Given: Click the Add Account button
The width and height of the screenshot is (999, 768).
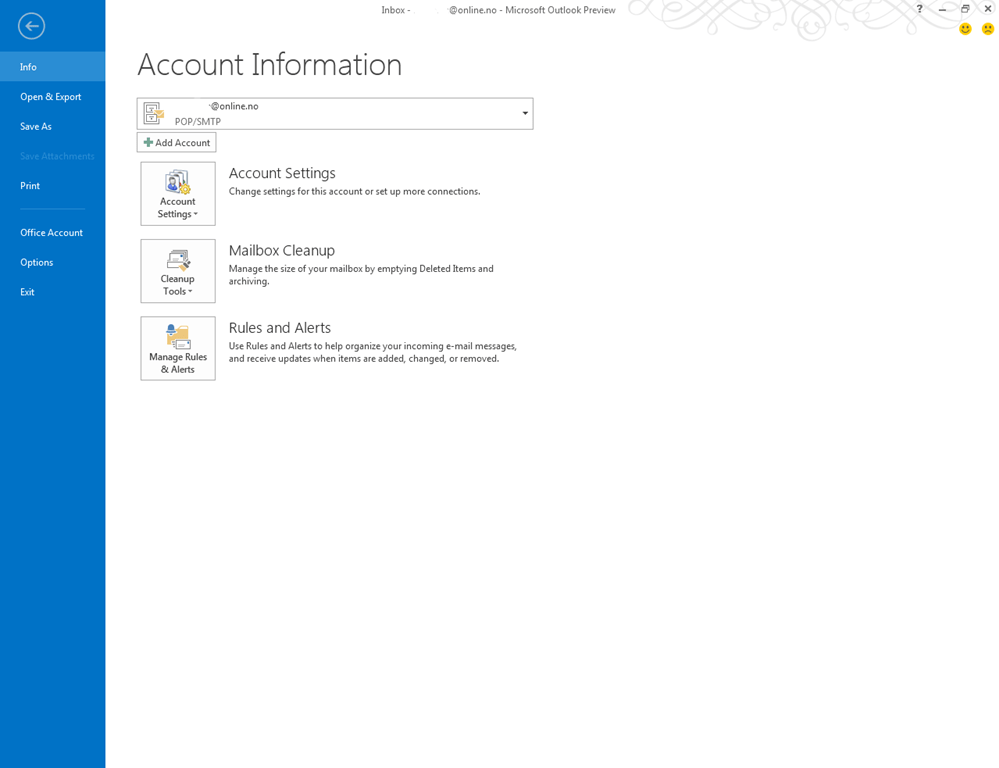Looking at the screenshot, I should click(x=176, y=143).
